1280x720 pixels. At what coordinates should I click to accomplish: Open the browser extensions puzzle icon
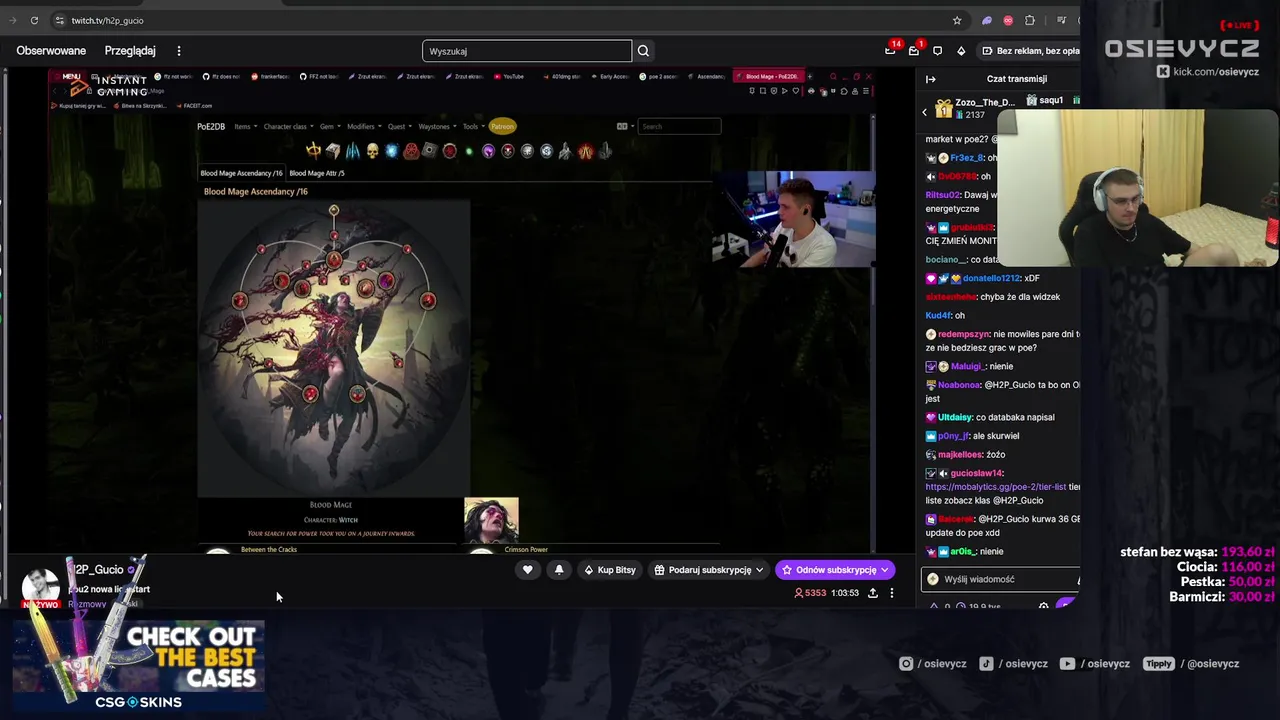[x=1030, y=20]
